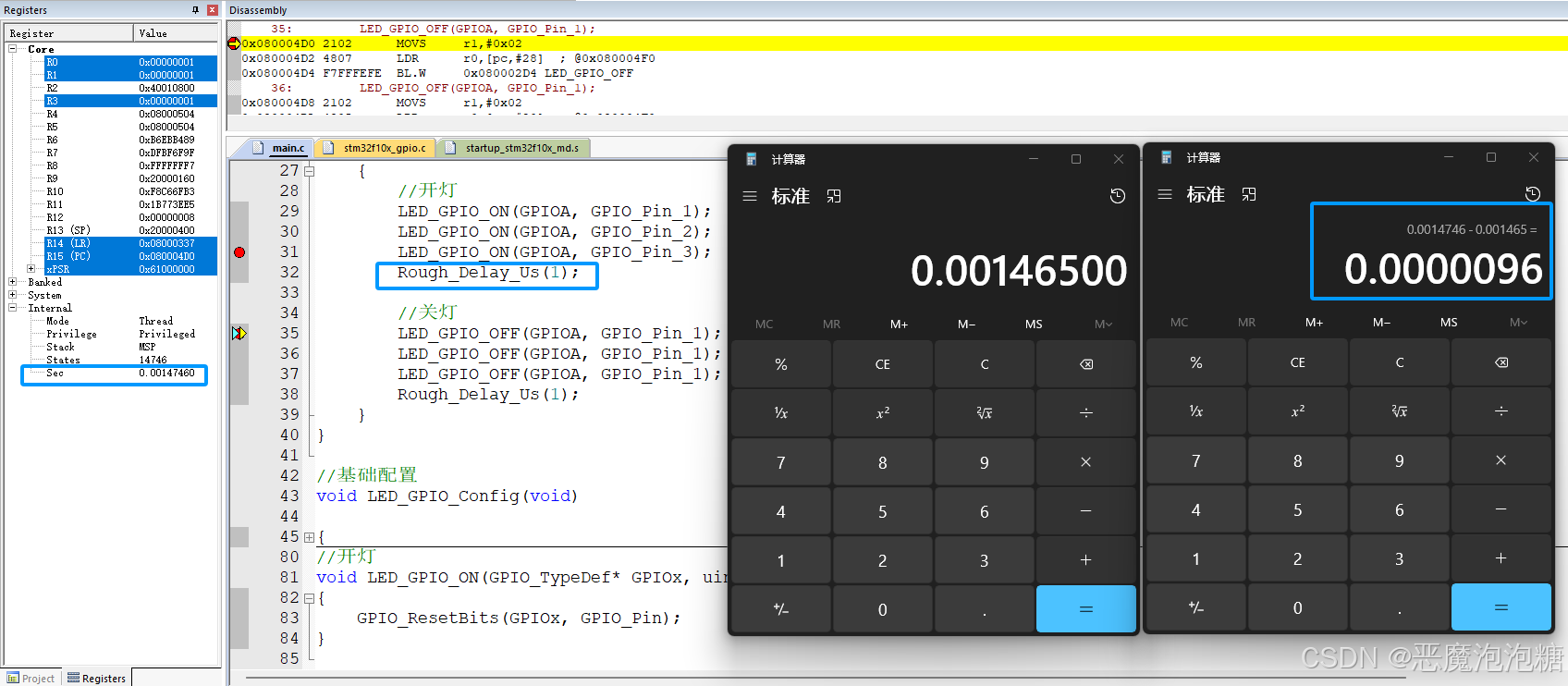Expand the xPSR register
The width and height of the screenshot is (1568, 686).
point(31,269)
